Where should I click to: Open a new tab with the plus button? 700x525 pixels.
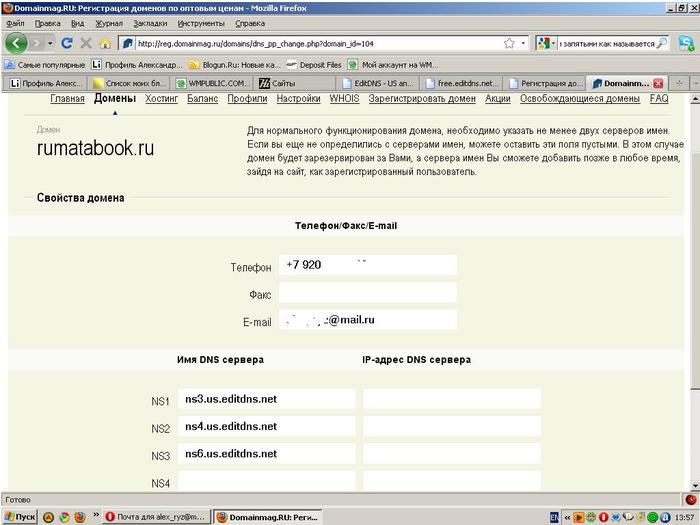point(679,83)
